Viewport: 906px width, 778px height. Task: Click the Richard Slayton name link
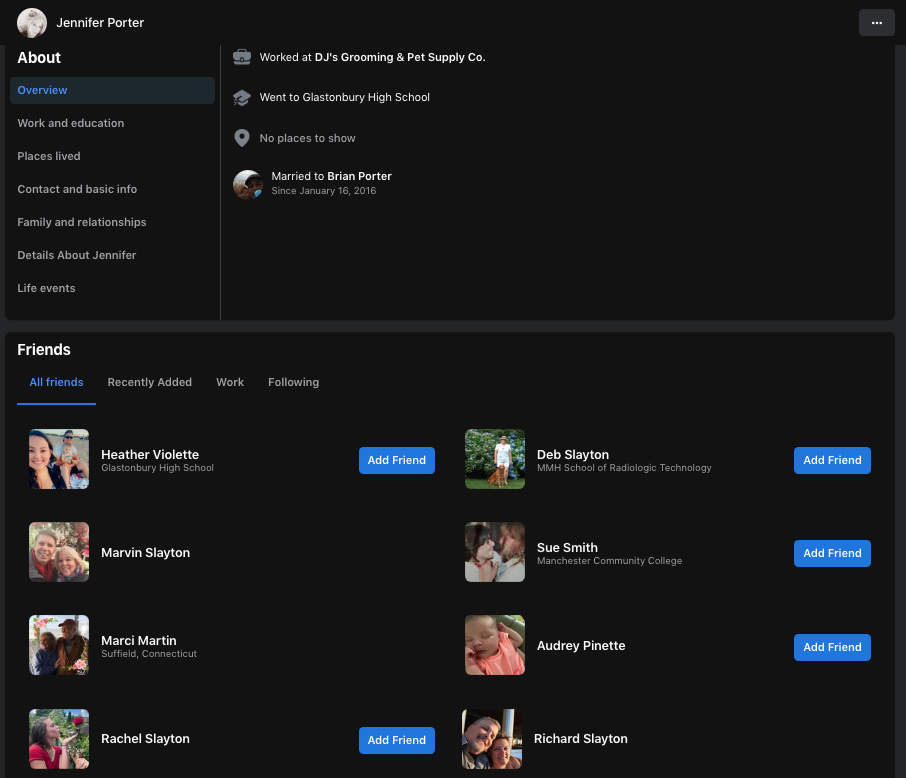pos(581,739)
